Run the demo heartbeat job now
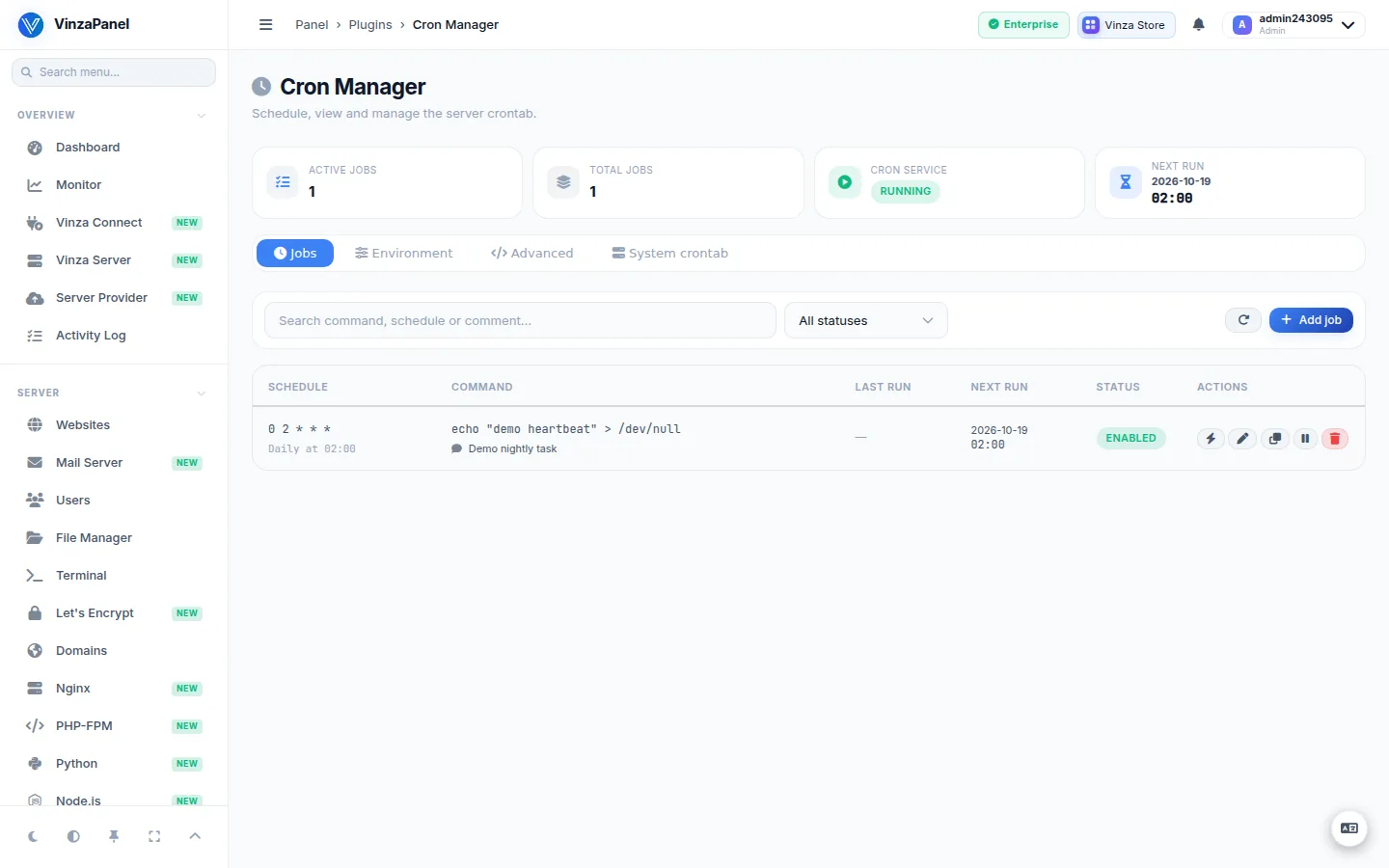This screenshot has height=868, width=1389. point(1211,439)
